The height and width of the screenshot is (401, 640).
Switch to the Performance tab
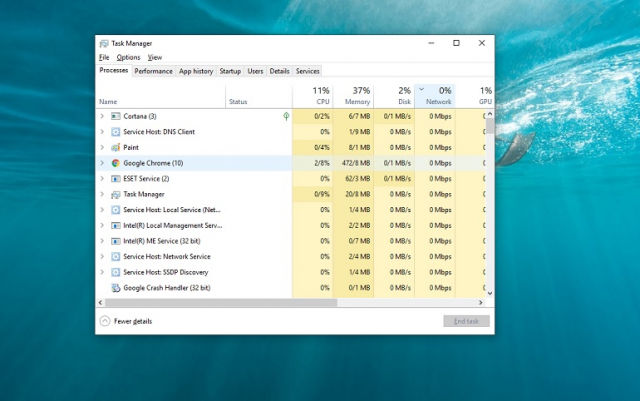pos(153,71)
